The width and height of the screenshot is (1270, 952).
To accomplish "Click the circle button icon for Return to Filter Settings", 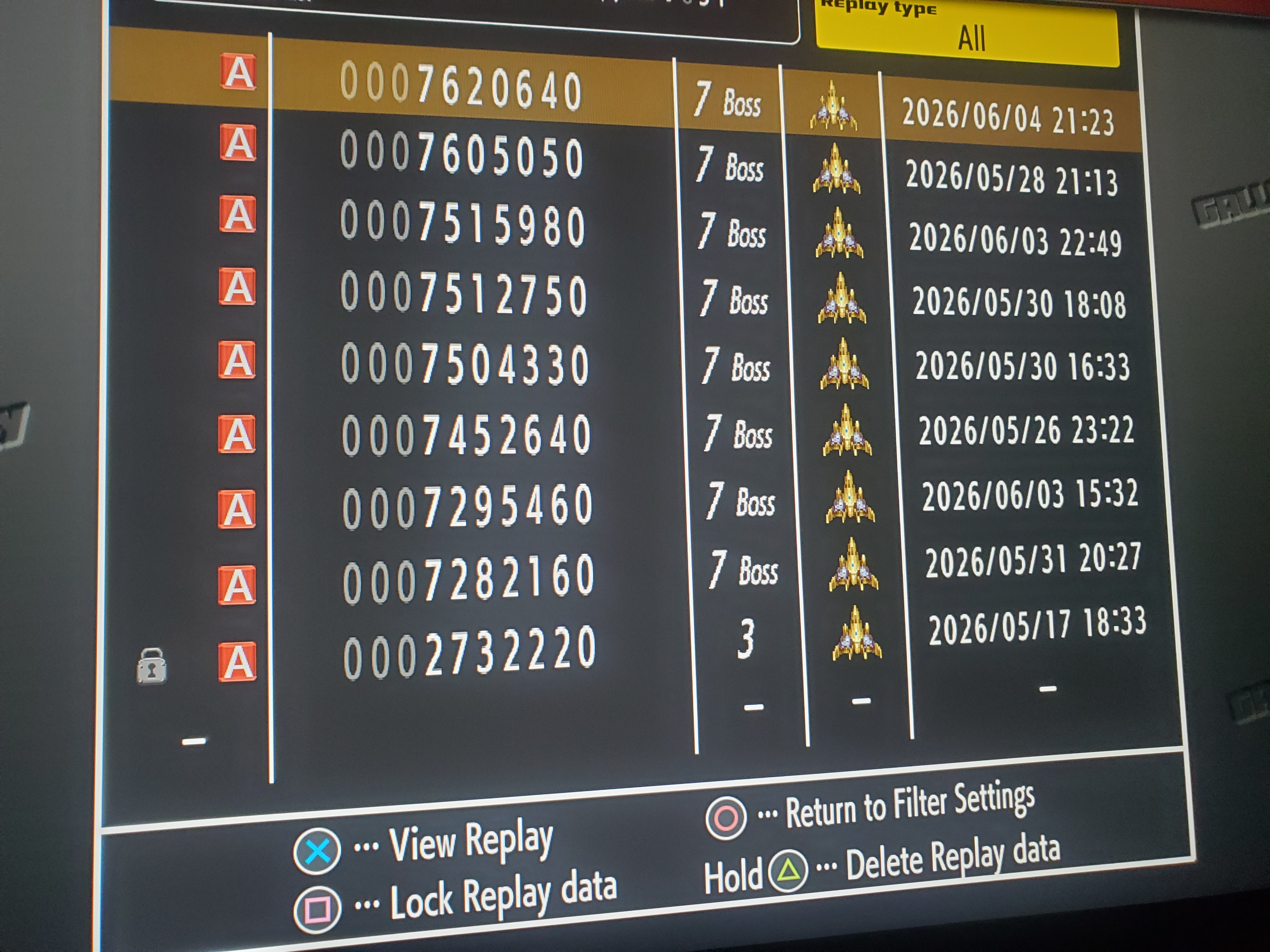I will [726, 818].
